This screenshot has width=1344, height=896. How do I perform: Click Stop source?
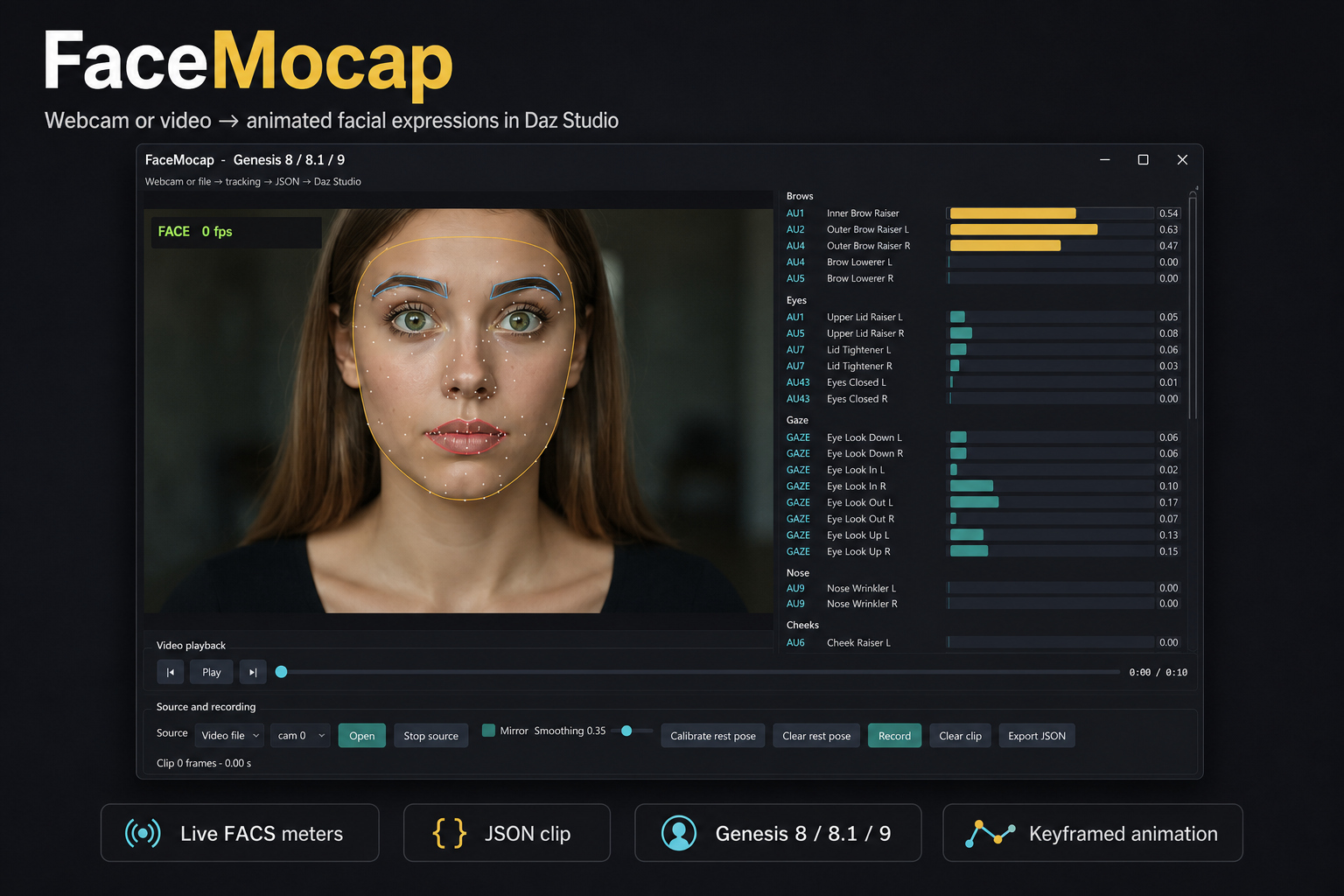coord(431,735)
